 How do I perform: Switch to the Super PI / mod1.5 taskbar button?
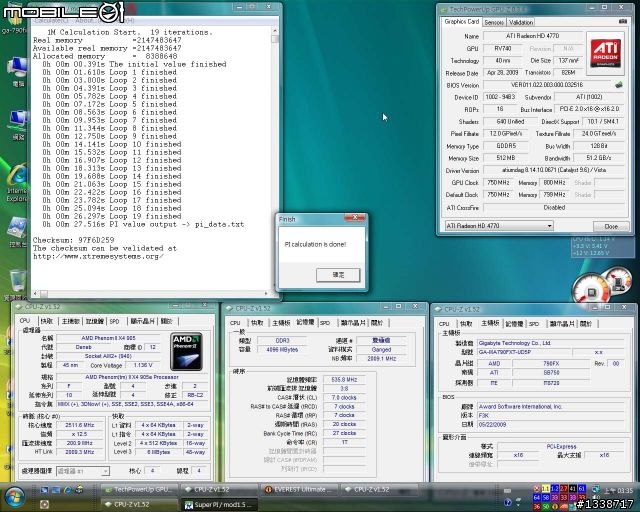pyautogui.click(x=220, y=505)
